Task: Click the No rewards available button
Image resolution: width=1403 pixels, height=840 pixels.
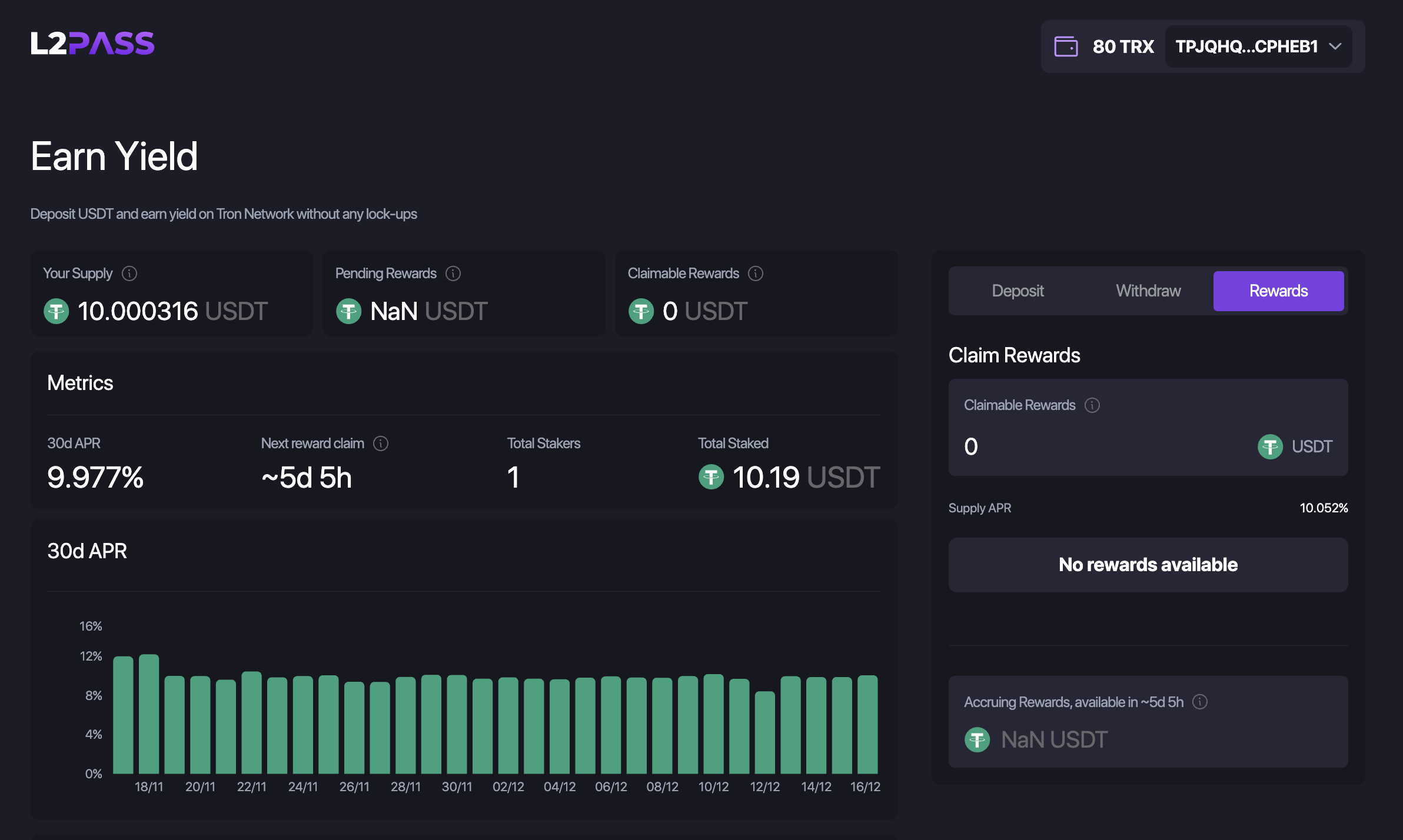Action: [x=1148, y=565]
